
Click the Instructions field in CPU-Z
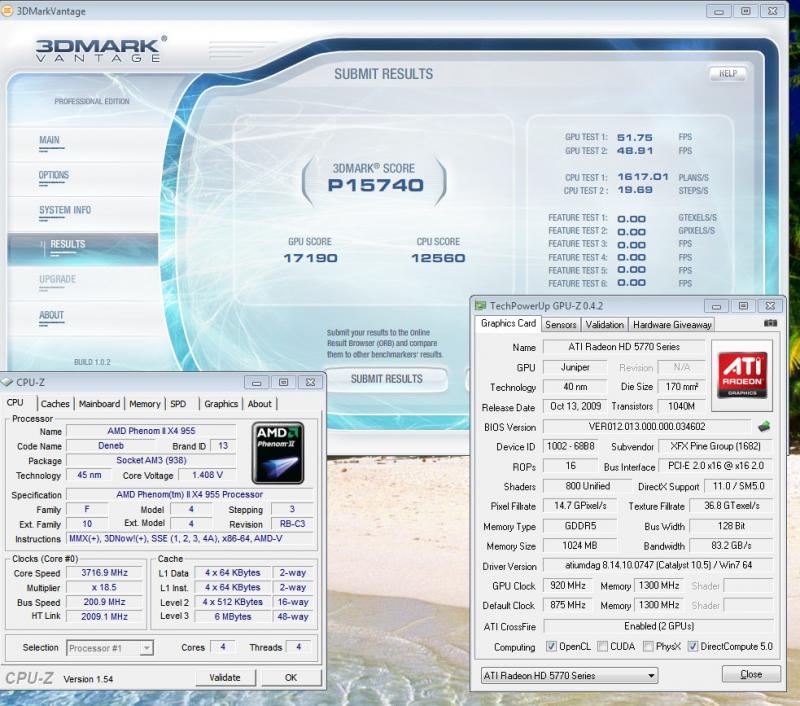(189, 538)
